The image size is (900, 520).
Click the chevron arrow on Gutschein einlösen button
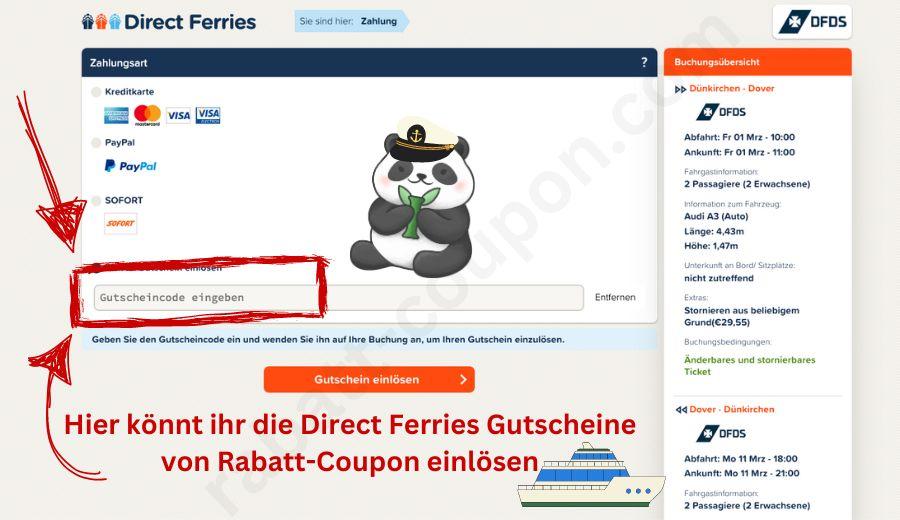point(463,379)
